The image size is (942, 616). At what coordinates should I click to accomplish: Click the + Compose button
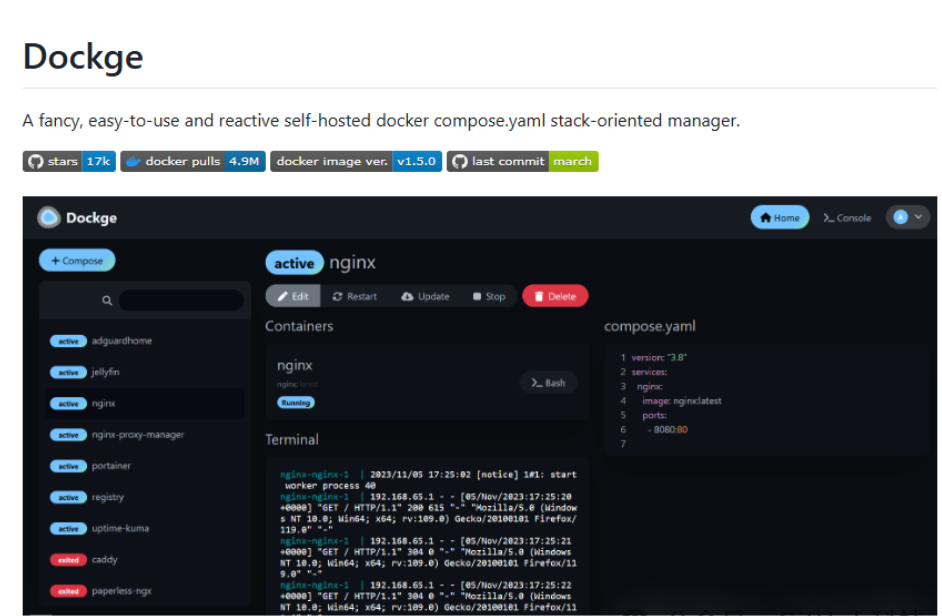(77, 261)
